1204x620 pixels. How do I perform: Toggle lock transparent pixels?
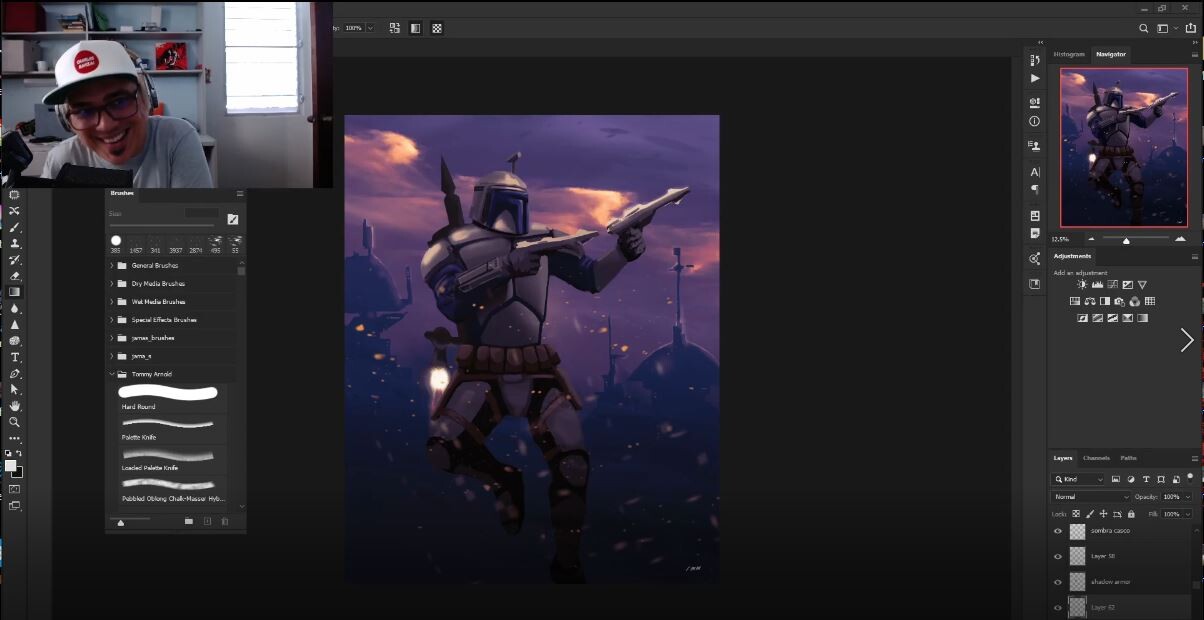(x=1076, y=513)
